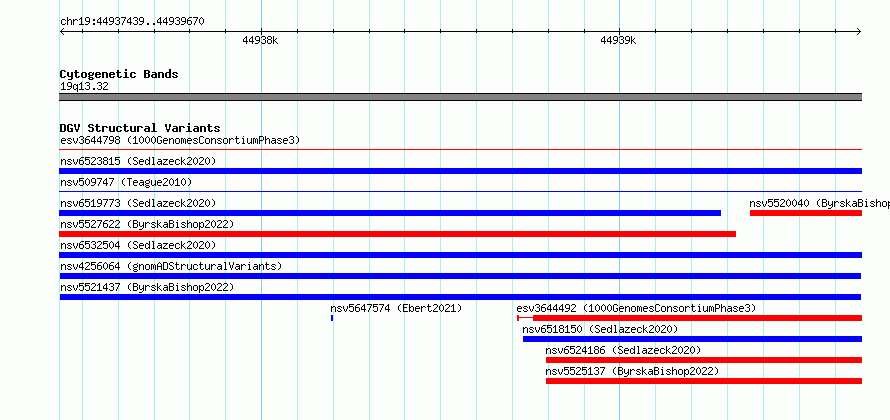Click the ruler's left arrowhead
The height and width of the screenshot is (420, 890).
62,32
